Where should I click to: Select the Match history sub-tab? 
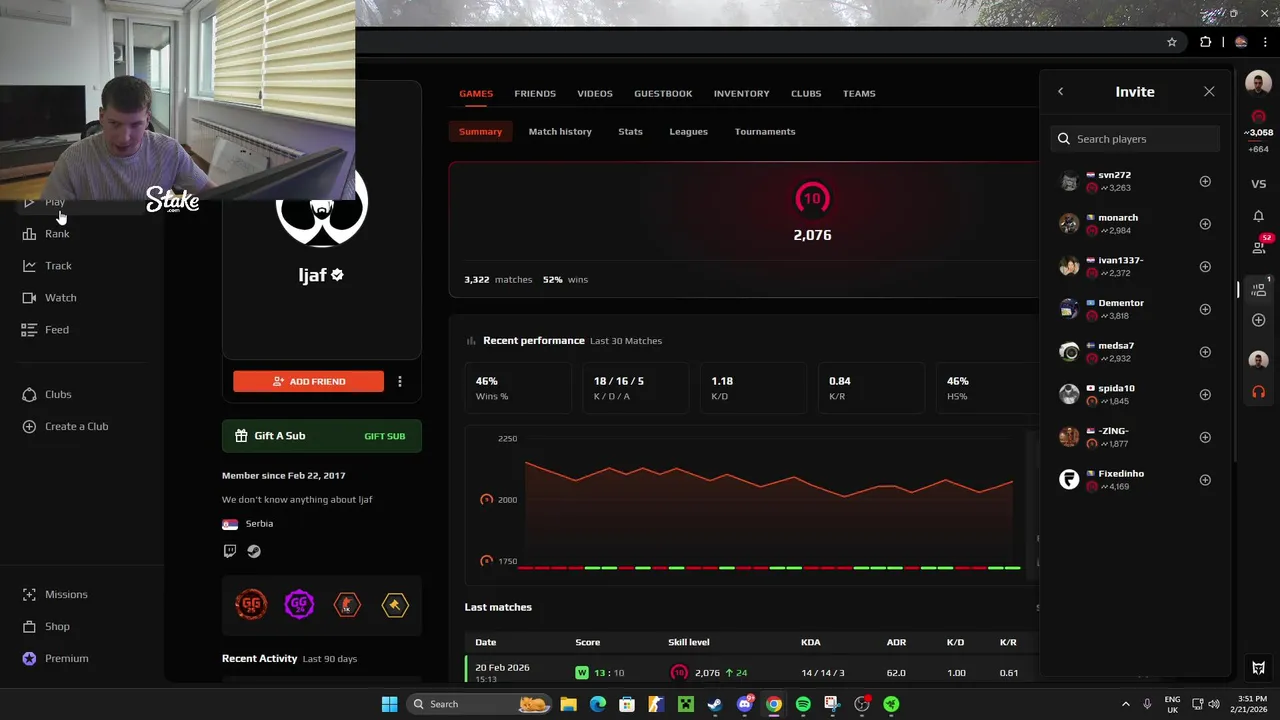(x=560, y=132)
